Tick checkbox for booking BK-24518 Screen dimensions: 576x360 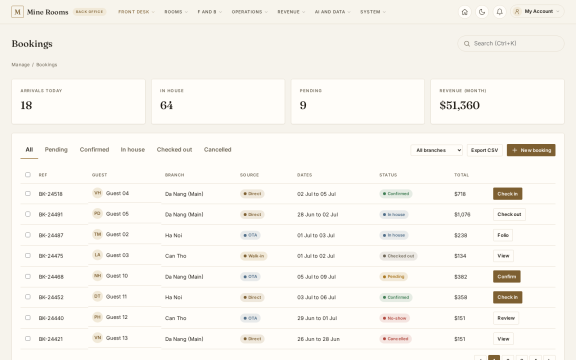28,193
